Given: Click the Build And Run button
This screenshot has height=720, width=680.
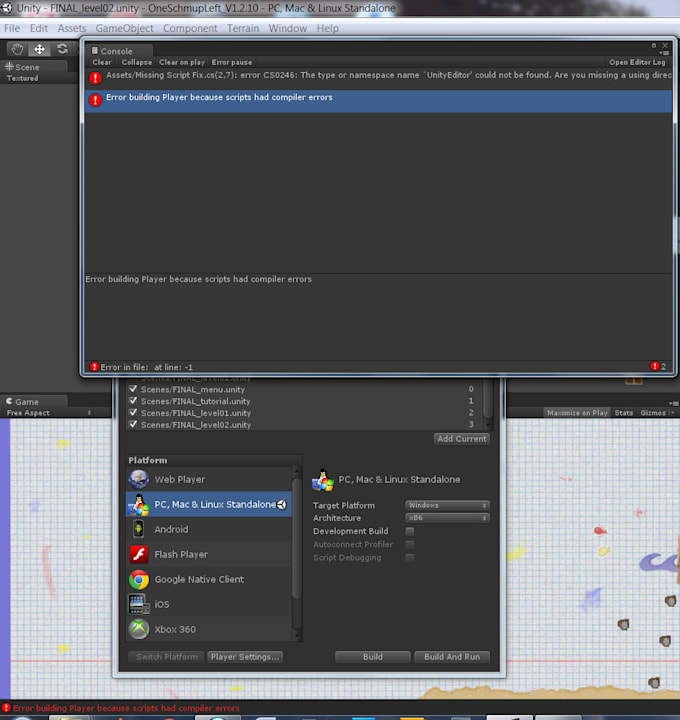Looking at the screenshot, I should tap(452, 657).
